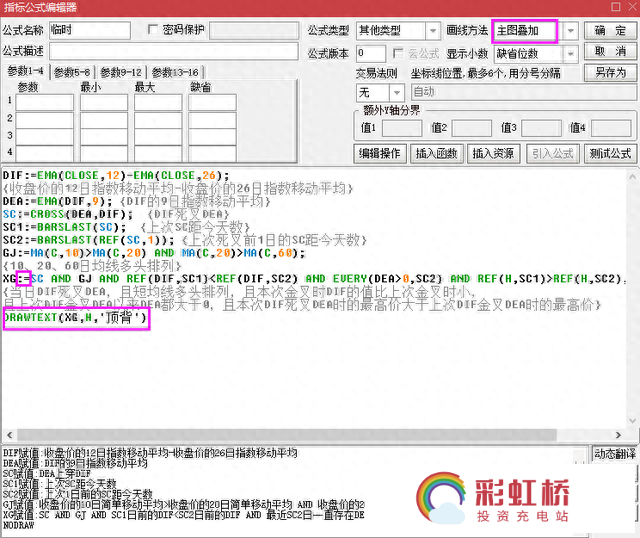Click the parameter 1 name cell
The image size is (640, 538).
tap(44, 102)
